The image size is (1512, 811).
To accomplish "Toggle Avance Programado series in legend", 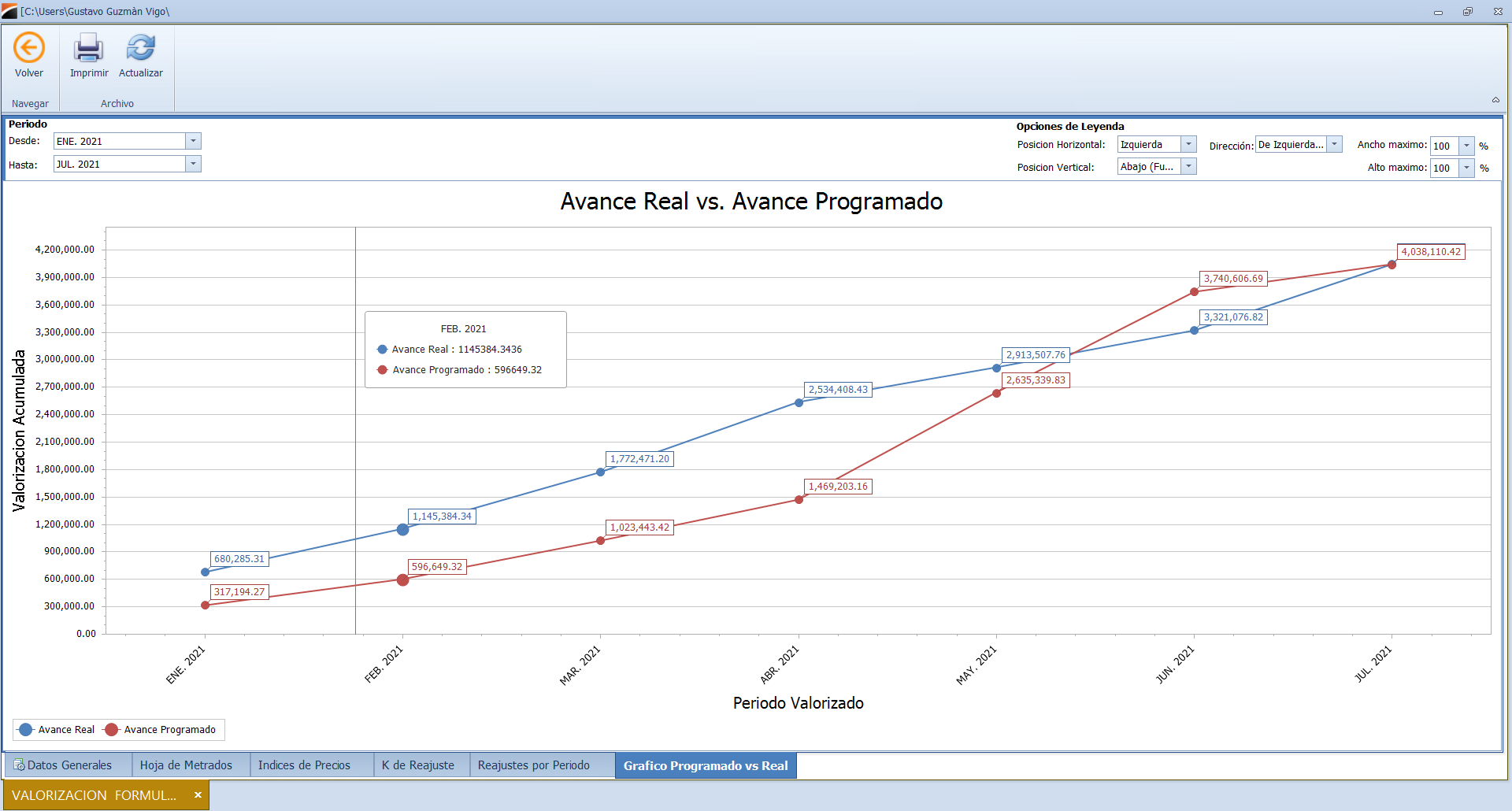I will click(x=161, y=730).
